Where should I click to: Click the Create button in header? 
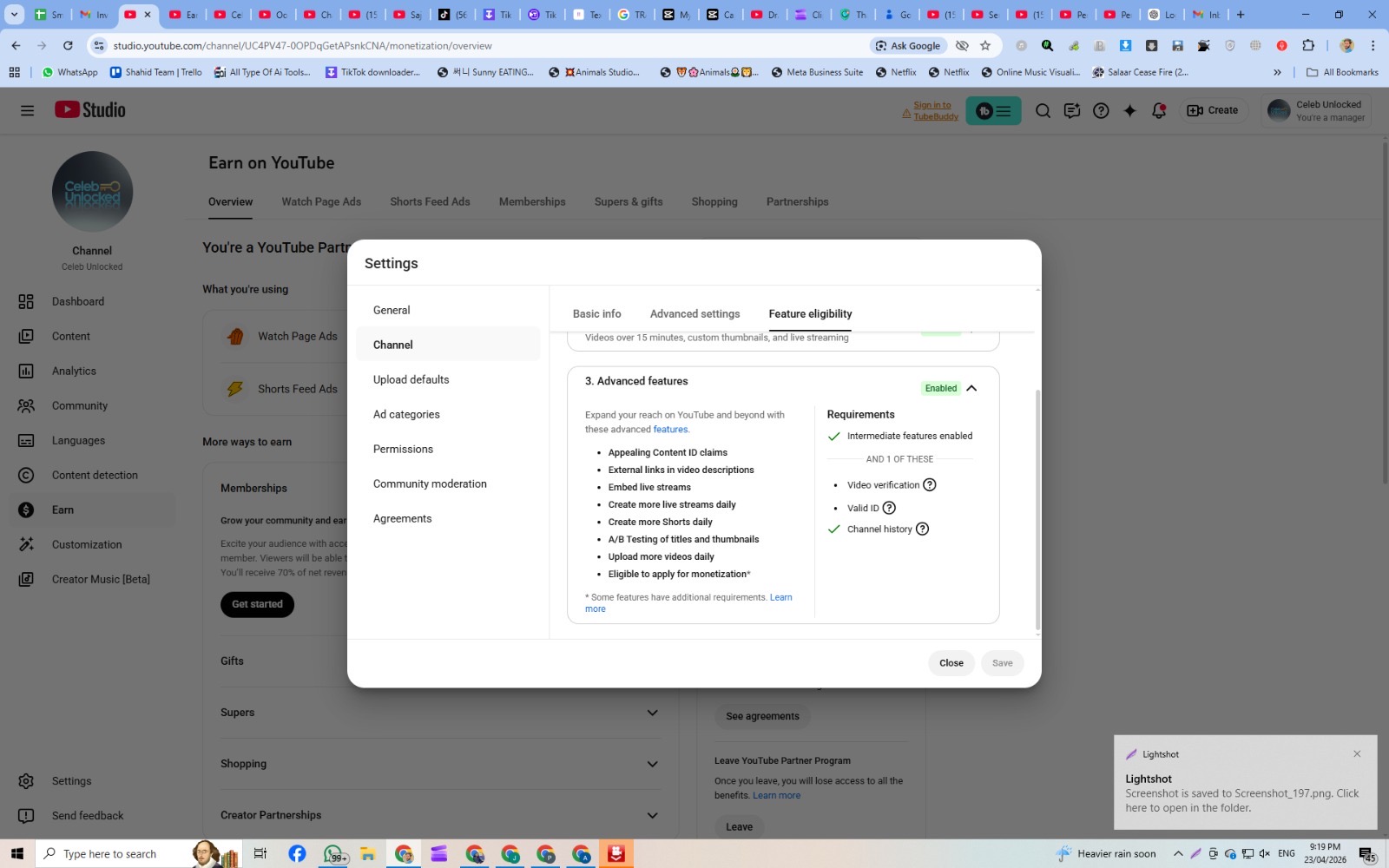pyautogui.click(x=1213, y=110)
